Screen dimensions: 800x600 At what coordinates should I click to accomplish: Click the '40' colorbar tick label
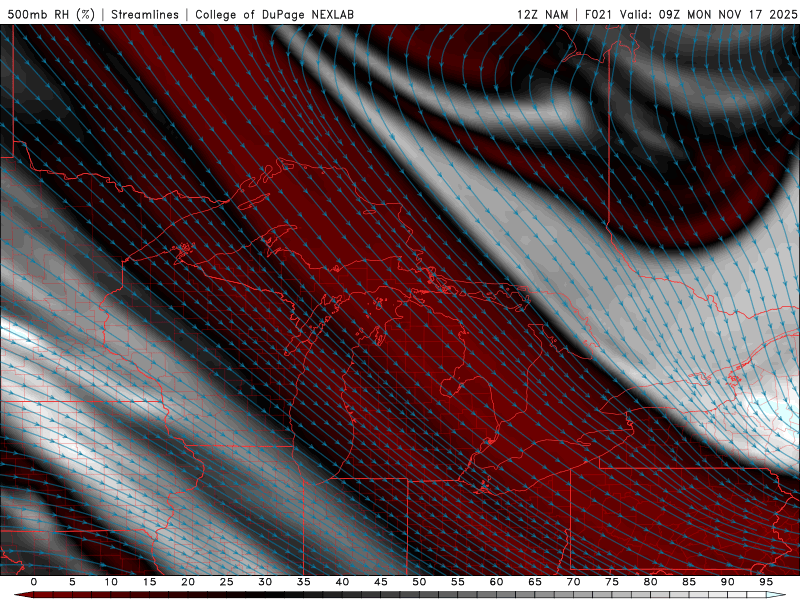coord(342,582)
